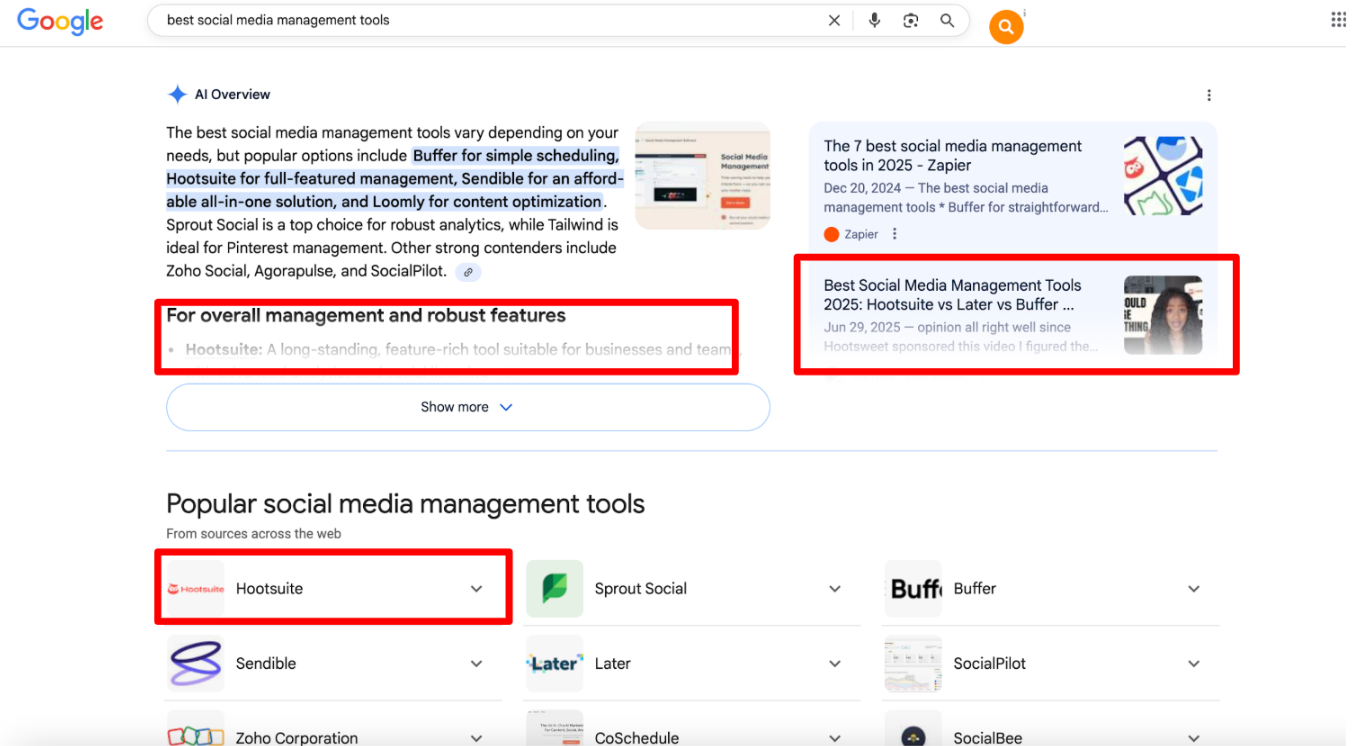1354x746 pixels.
Task: Open Google Lens image search icon
Action: click(910, 20)
